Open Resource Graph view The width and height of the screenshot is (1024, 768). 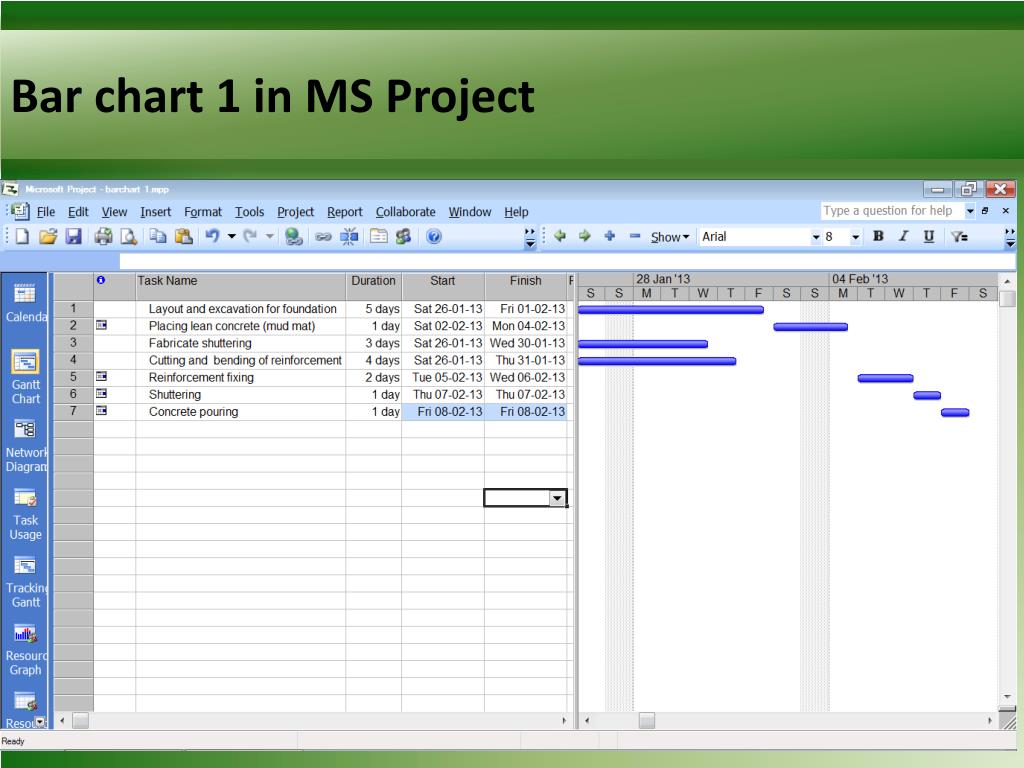pos(25,650)
